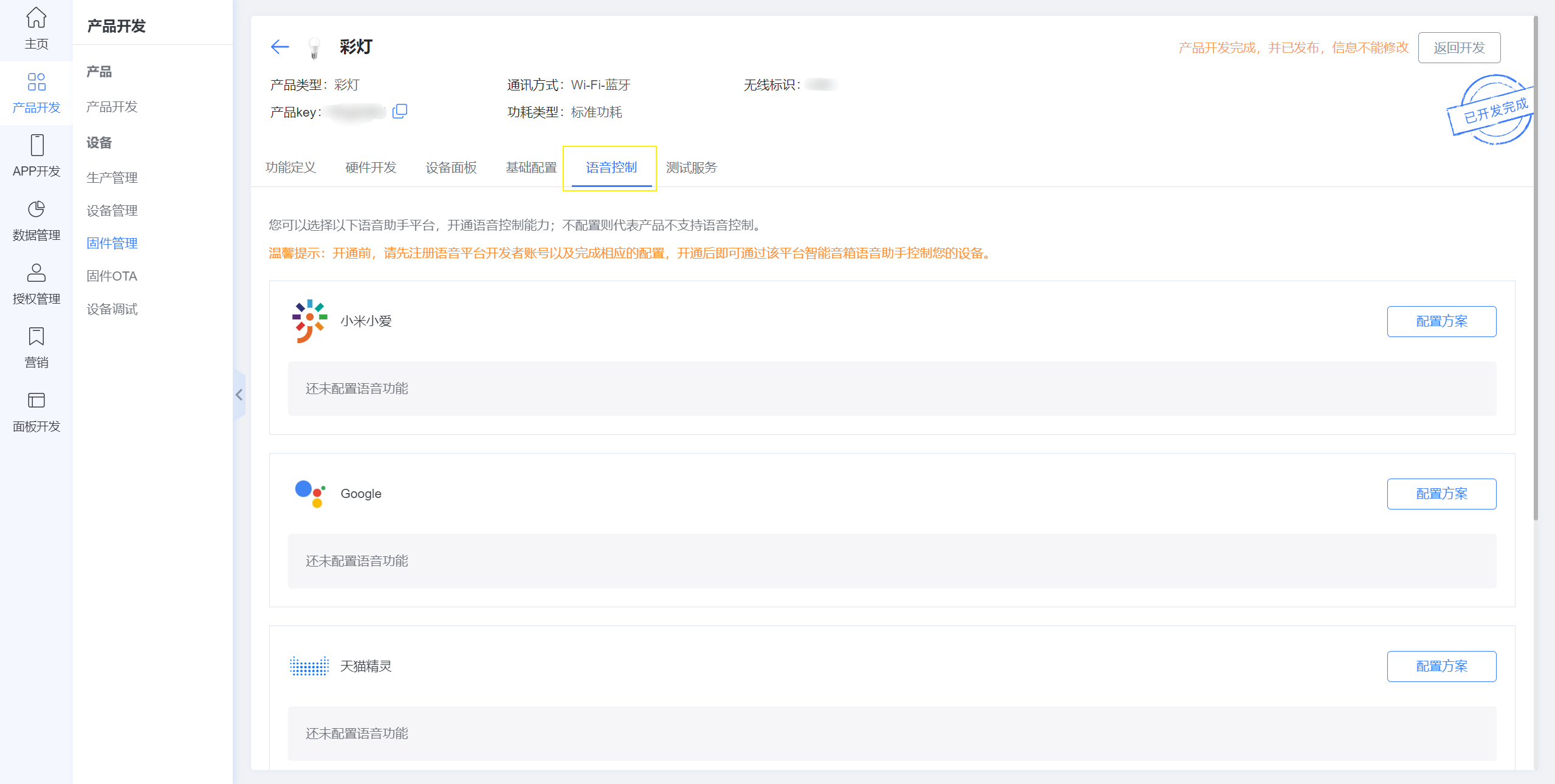The height and width of the screenshot is (784, 1555).
Task: Open the 数据管理 pie chart icon
Action: (x=36, y=209)
